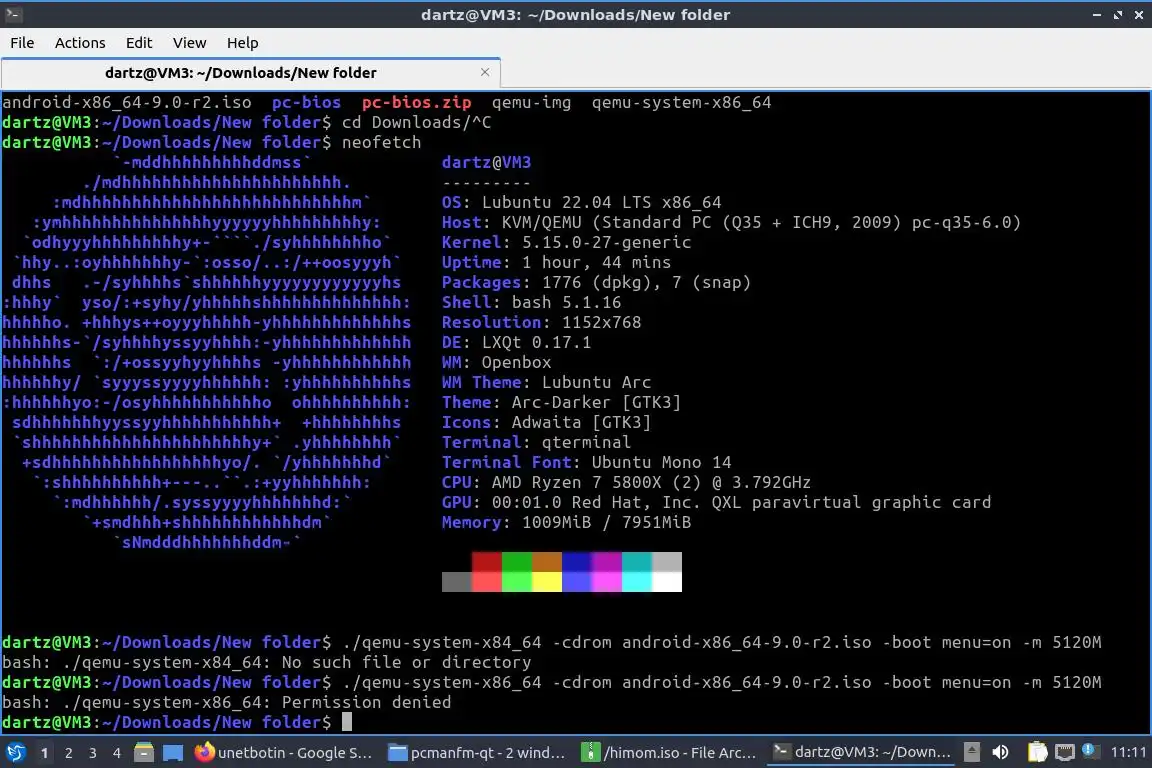This screenshot has height=768, width=1152.
Task: Click the dark green color block
Action: coord(516,562)
